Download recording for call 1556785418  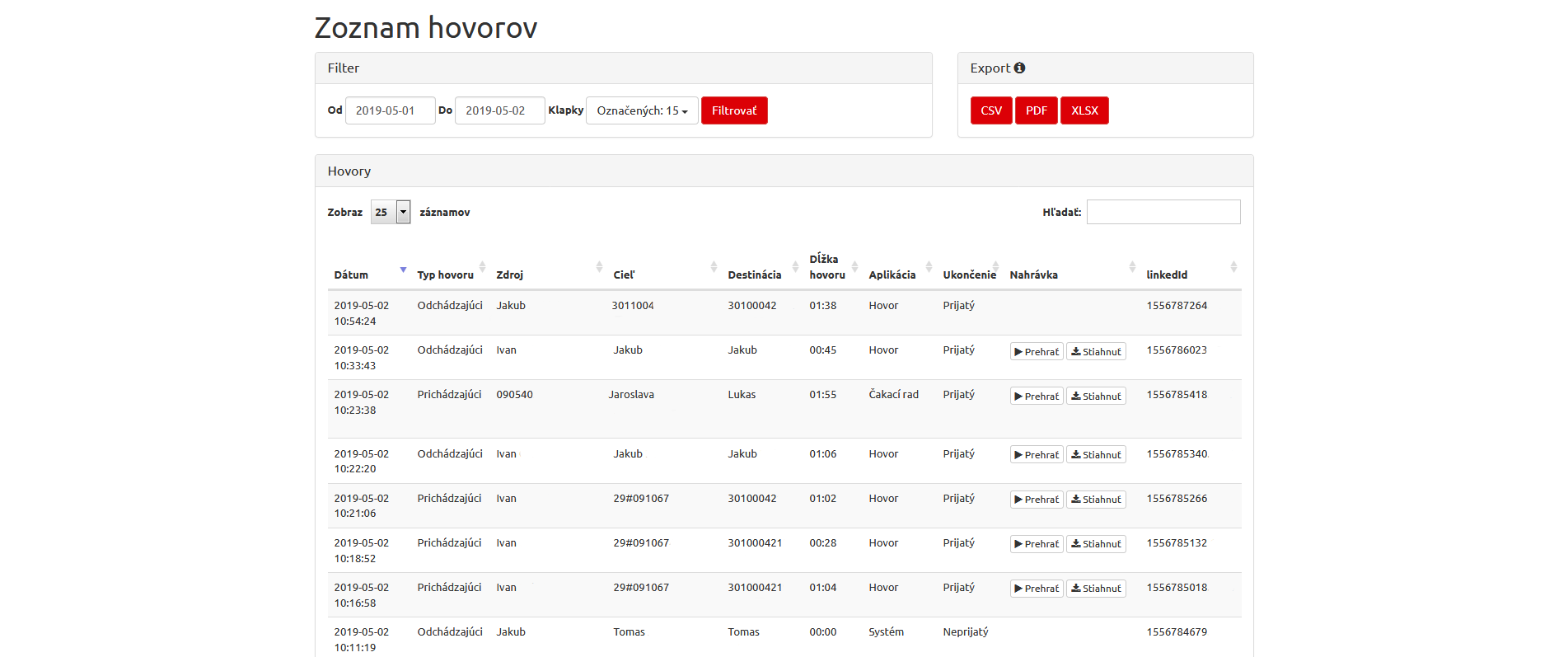click(x=1096, y=397)
